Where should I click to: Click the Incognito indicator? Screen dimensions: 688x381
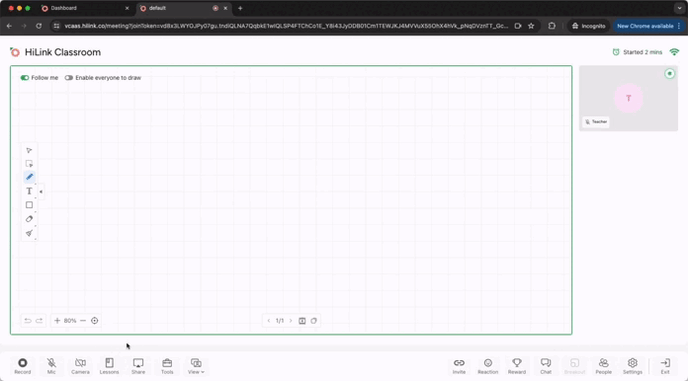click(588, 26)
